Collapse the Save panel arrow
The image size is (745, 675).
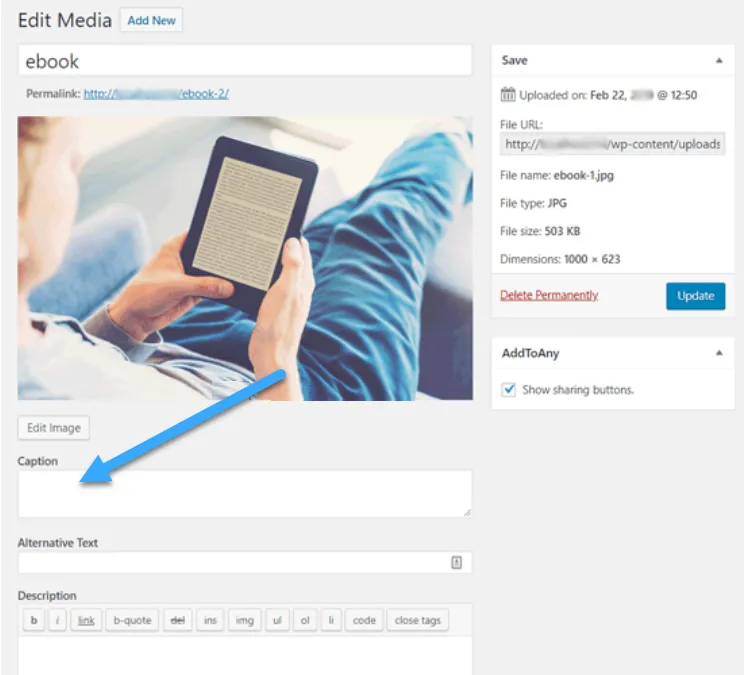[x=719, y=60]
